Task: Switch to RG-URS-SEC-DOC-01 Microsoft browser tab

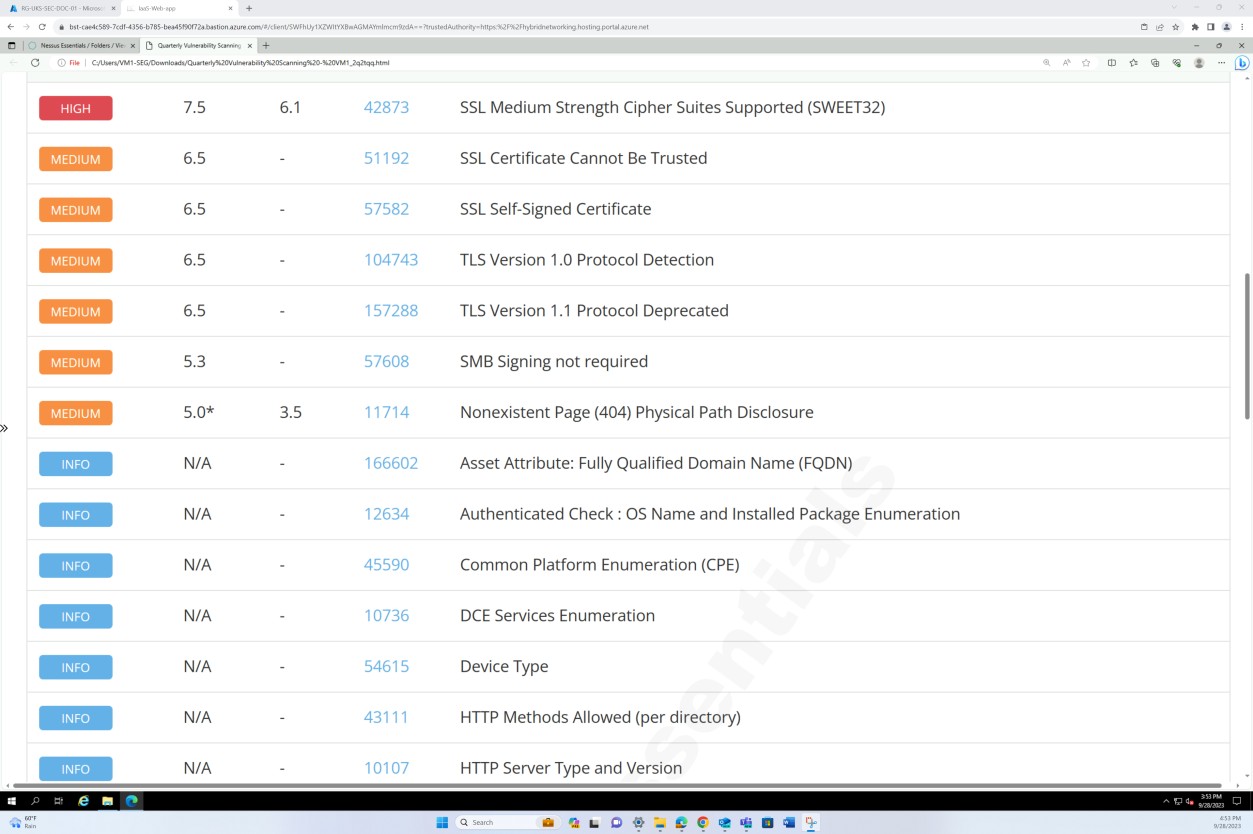Action: pos(60,8)
